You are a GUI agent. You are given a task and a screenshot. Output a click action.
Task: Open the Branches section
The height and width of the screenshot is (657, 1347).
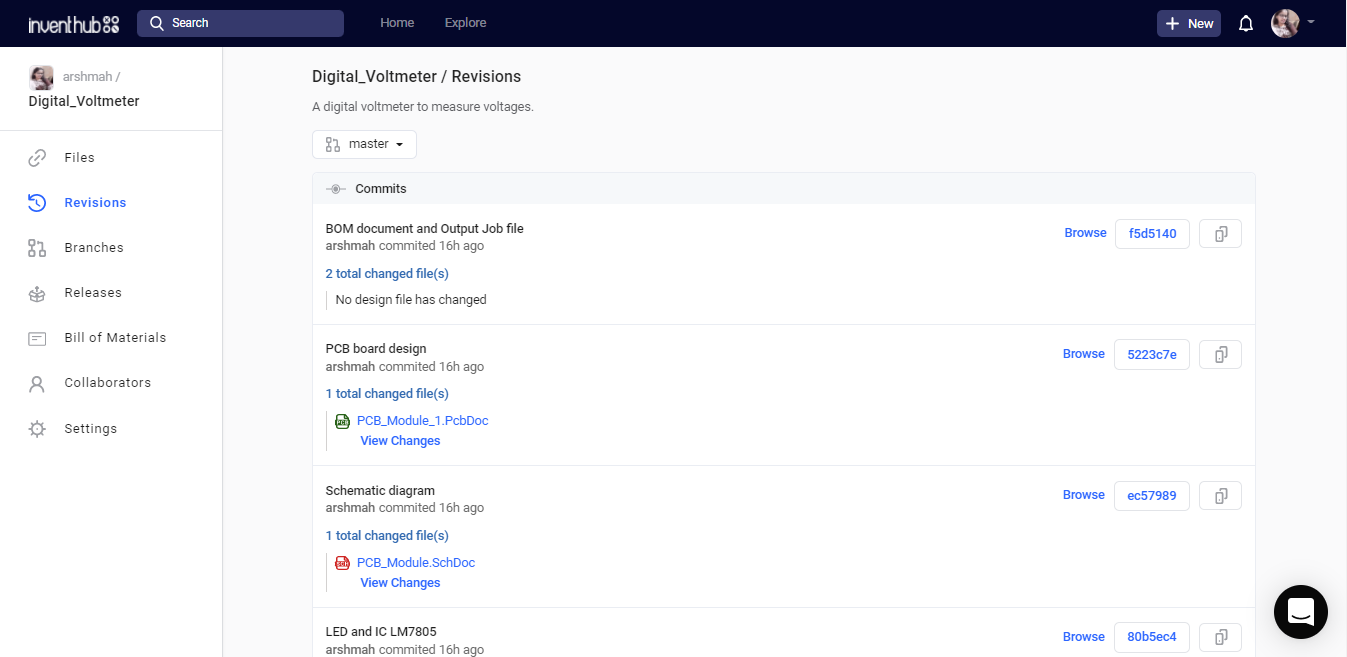pos(93,248)
